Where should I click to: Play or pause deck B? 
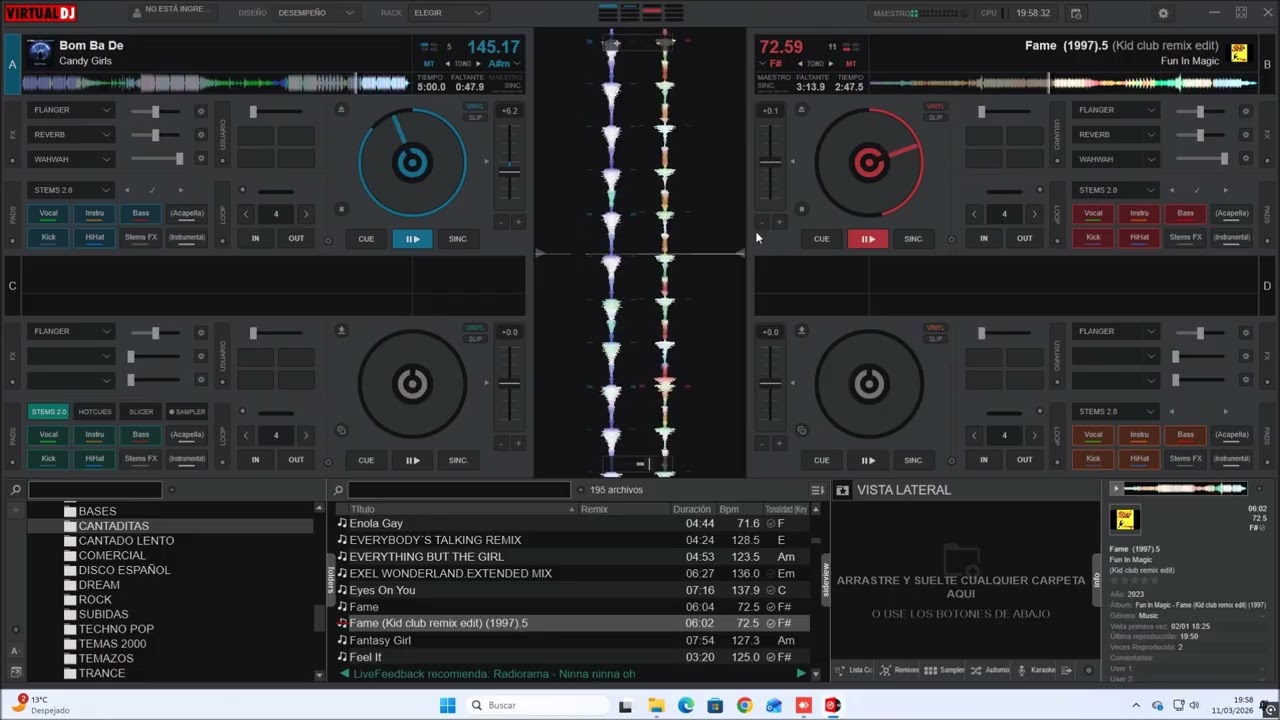pos(867,239)
